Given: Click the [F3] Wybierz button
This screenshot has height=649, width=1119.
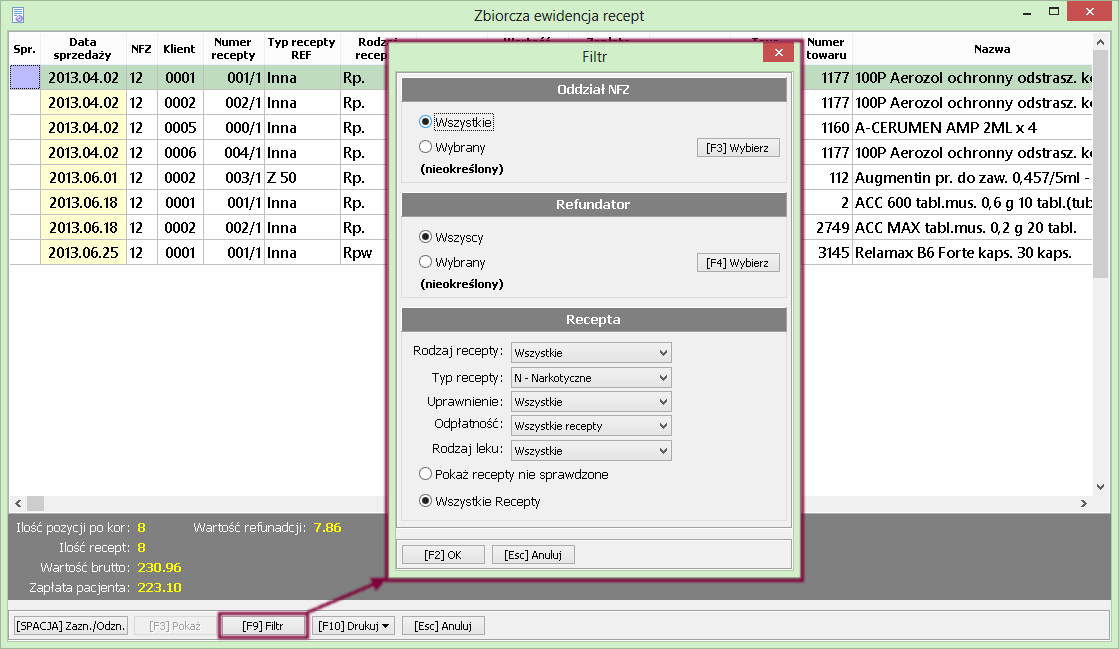Looking at the screenshot, I should pyautogui.click(x=737, y=148).
